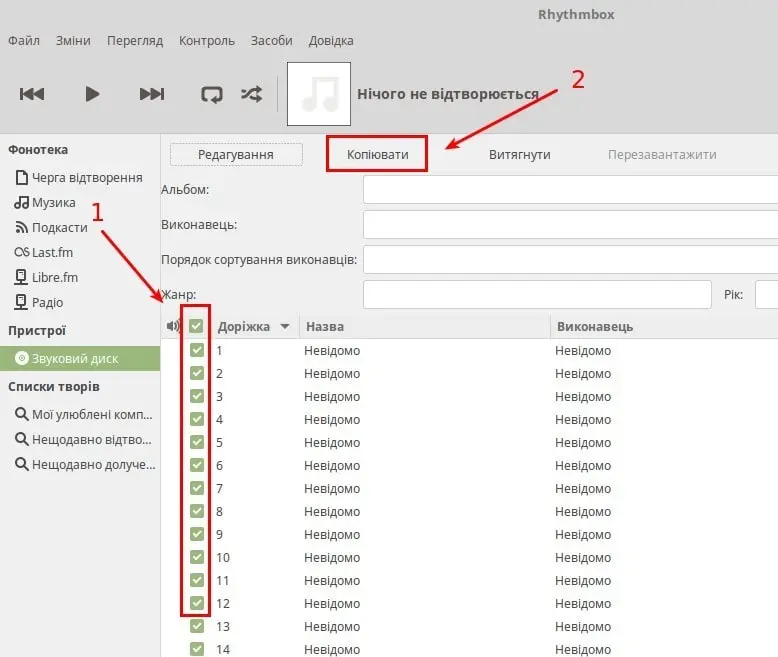The image size is (778, 657).
Task: Uncheck track 3 checkbox
Action: [x=197, y=396]
